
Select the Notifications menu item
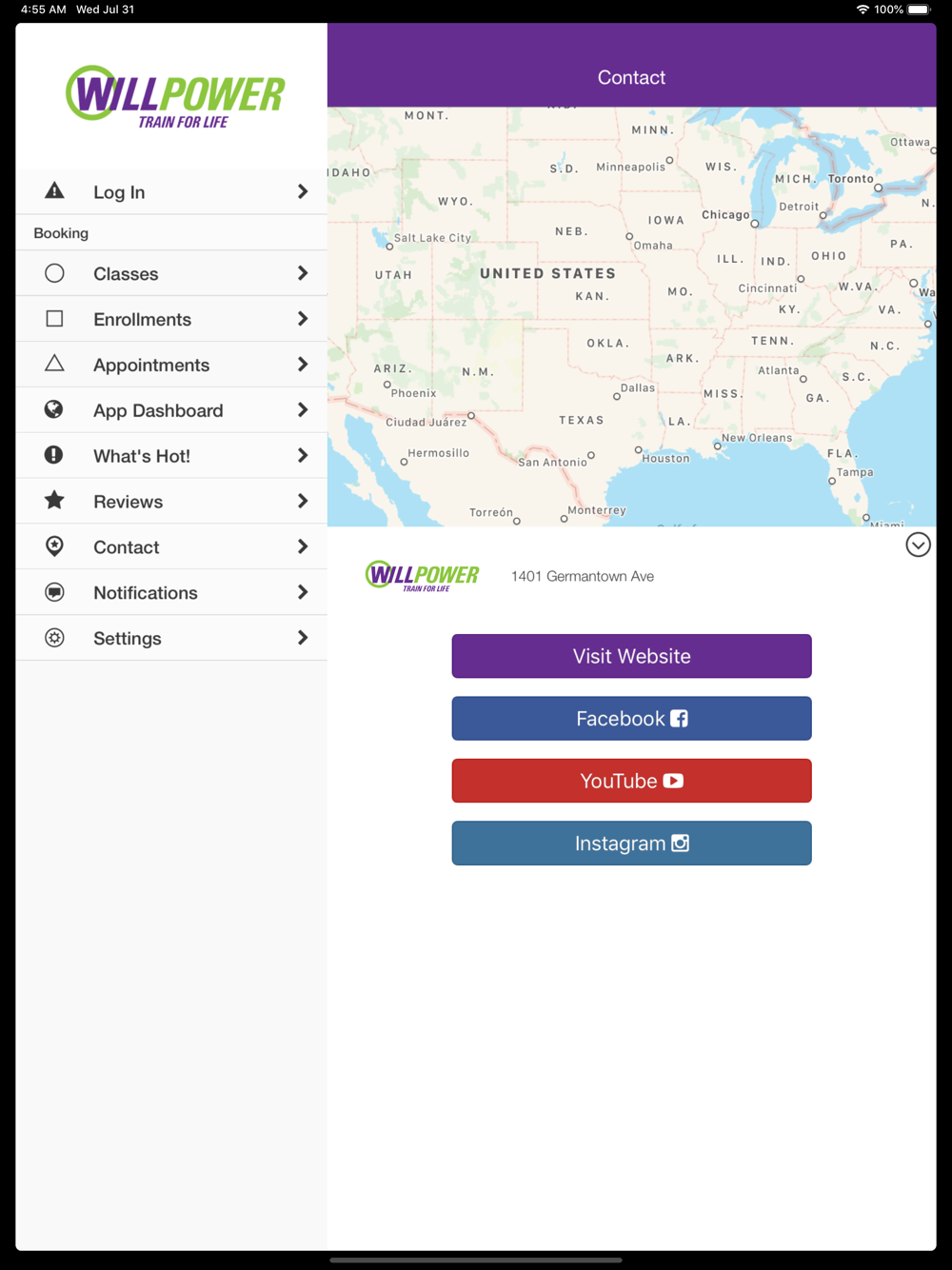[x=171, y=592]
